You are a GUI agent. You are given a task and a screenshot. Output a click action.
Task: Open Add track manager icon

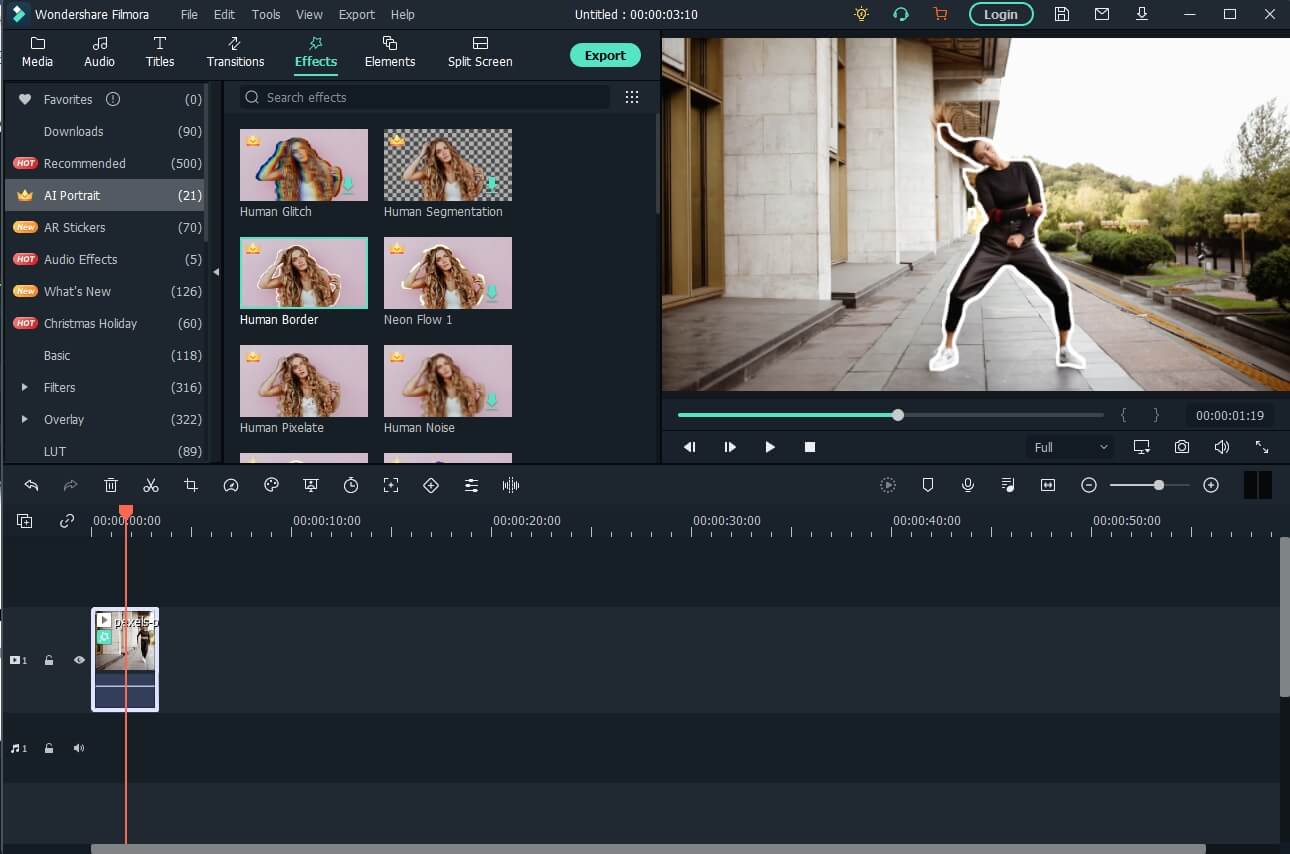(25, 521)
